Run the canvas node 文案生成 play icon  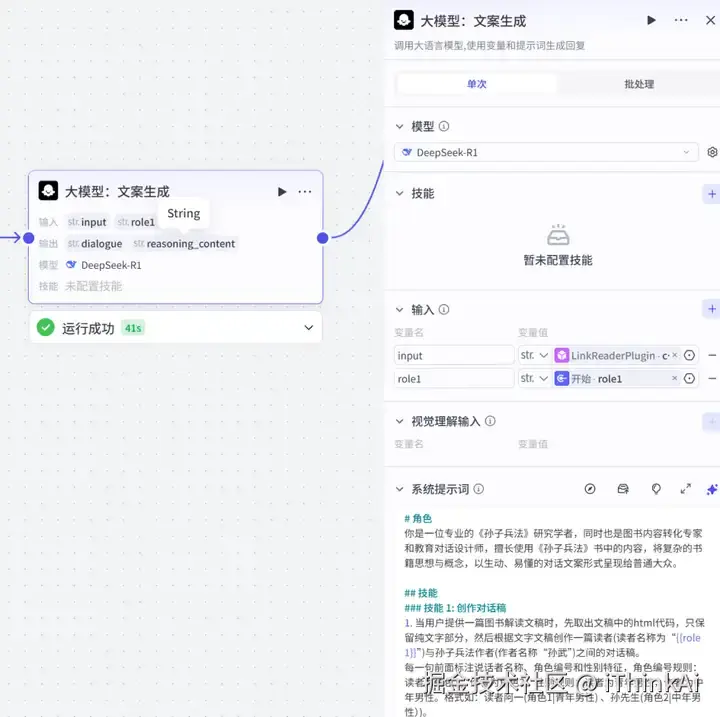click(x=282, y=192)
